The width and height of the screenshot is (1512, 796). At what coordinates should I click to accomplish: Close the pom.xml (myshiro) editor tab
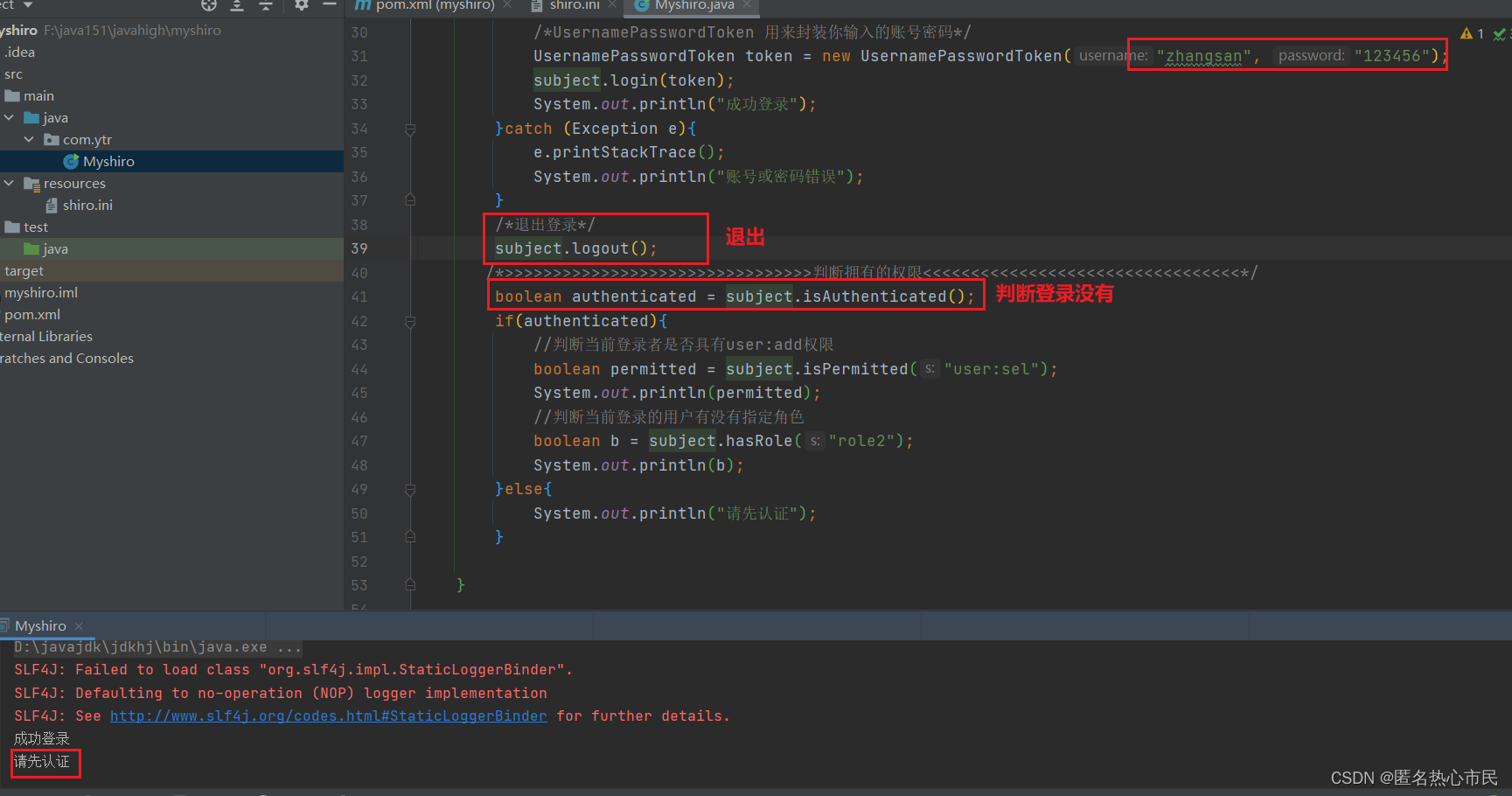point(507,5)
